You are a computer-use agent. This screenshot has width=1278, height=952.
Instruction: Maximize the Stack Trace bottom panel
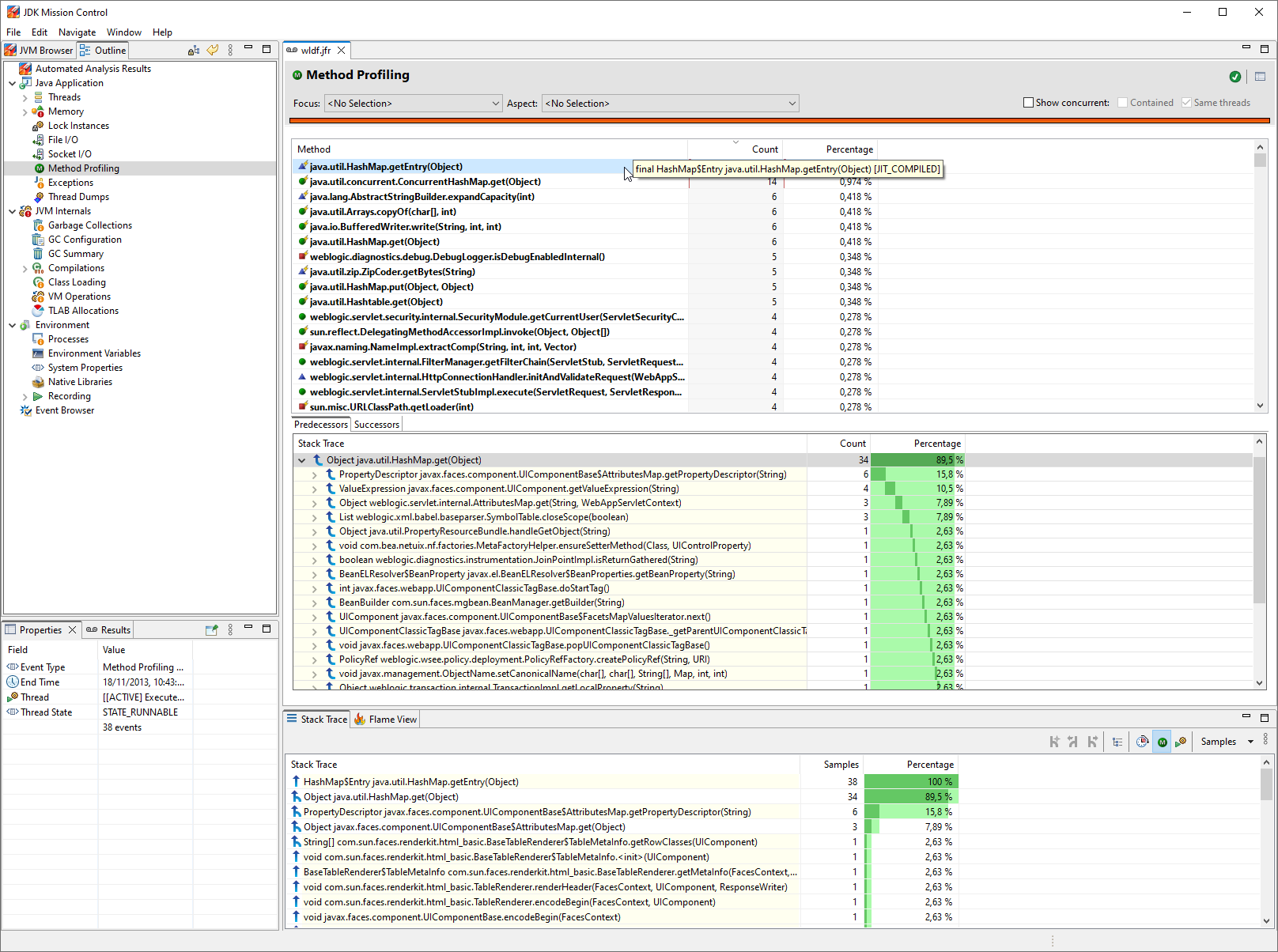pos(1265,718)
